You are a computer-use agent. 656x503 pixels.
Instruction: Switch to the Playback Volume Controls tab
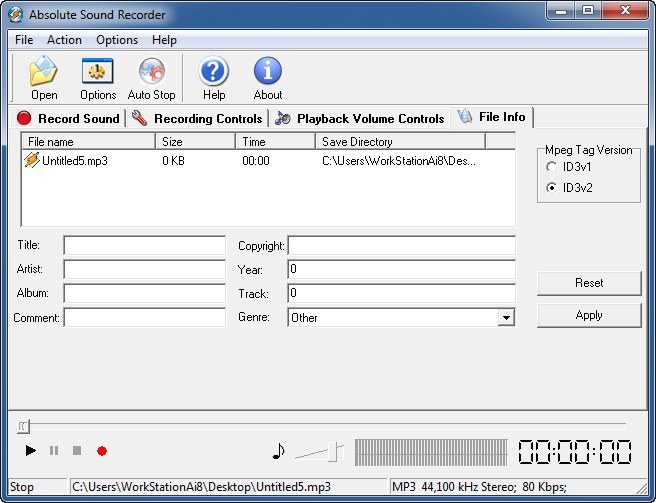[359, 118]
